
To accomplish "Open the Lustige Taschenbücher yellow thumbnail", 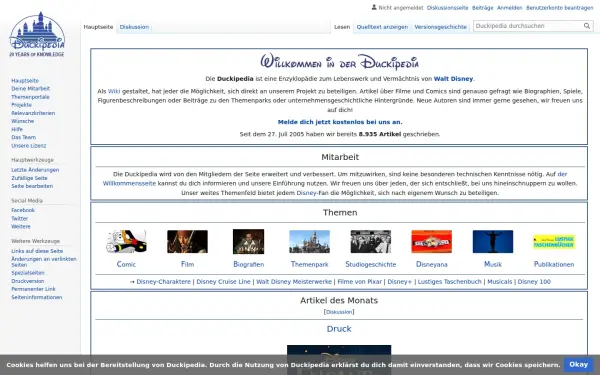I will coord(554,242).
